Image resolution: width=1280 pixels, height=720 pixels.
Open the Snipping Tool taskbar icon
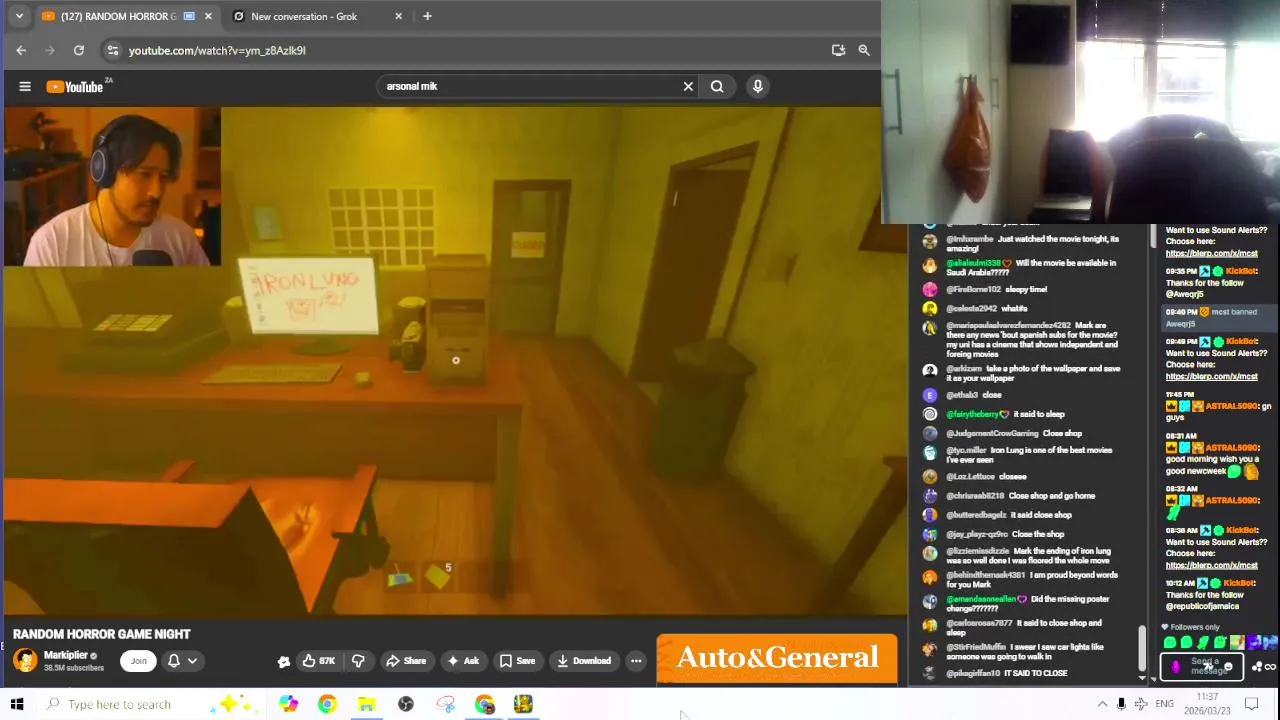tap(445, 704)
